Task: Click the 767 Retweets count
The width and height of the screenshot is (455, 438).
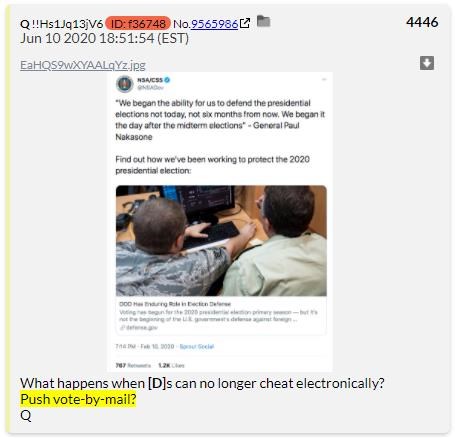Action: [x=133, y=366]
